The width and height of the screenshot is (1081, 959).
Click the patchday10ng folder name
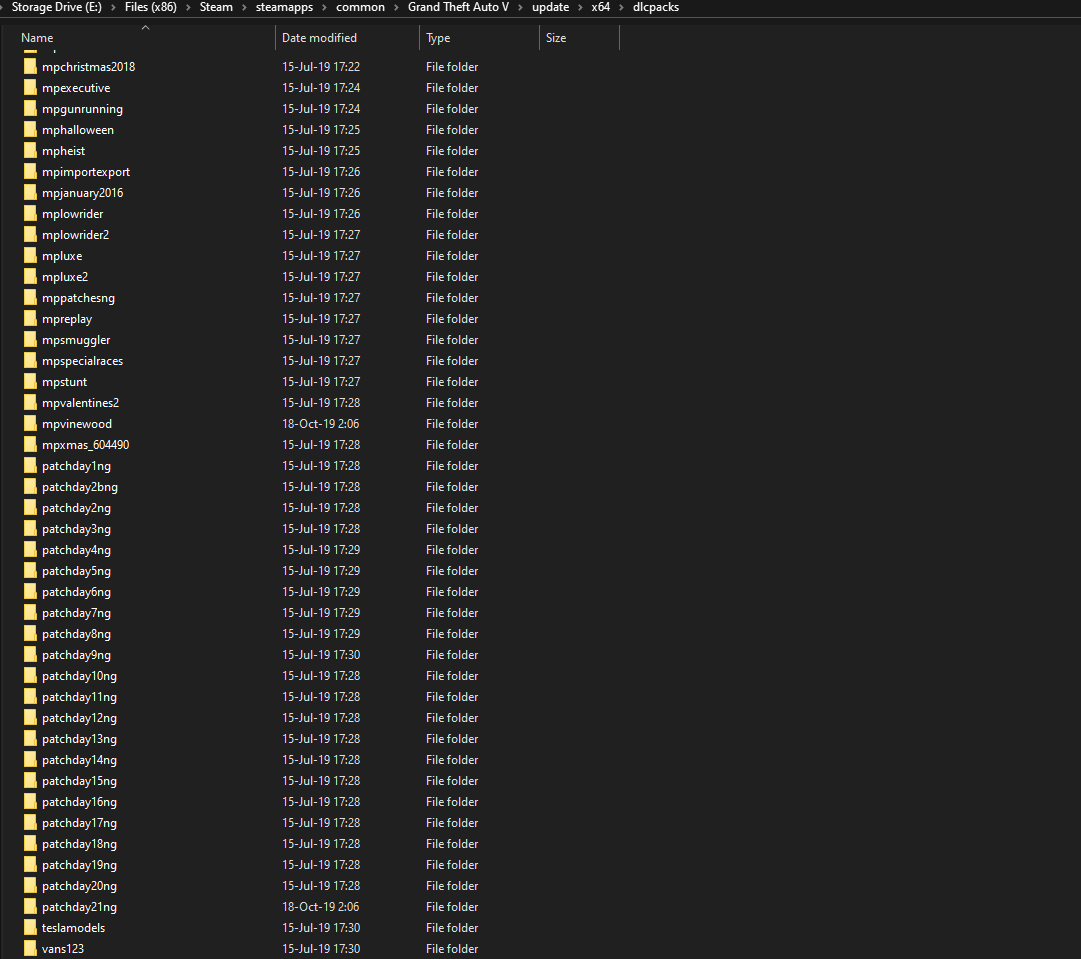pyautogui.click(x=79, y=676)
